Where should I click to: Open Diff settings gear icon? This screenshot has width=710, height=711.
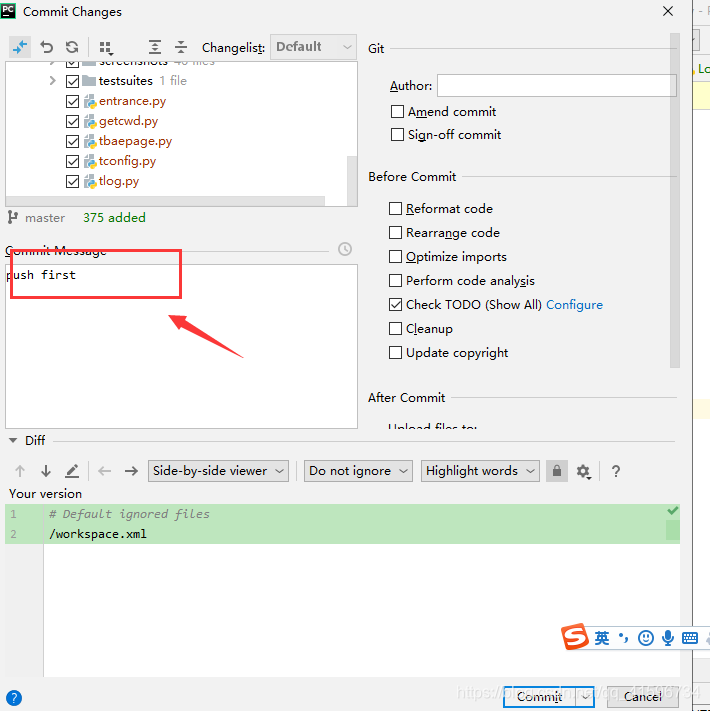[584, 472]
